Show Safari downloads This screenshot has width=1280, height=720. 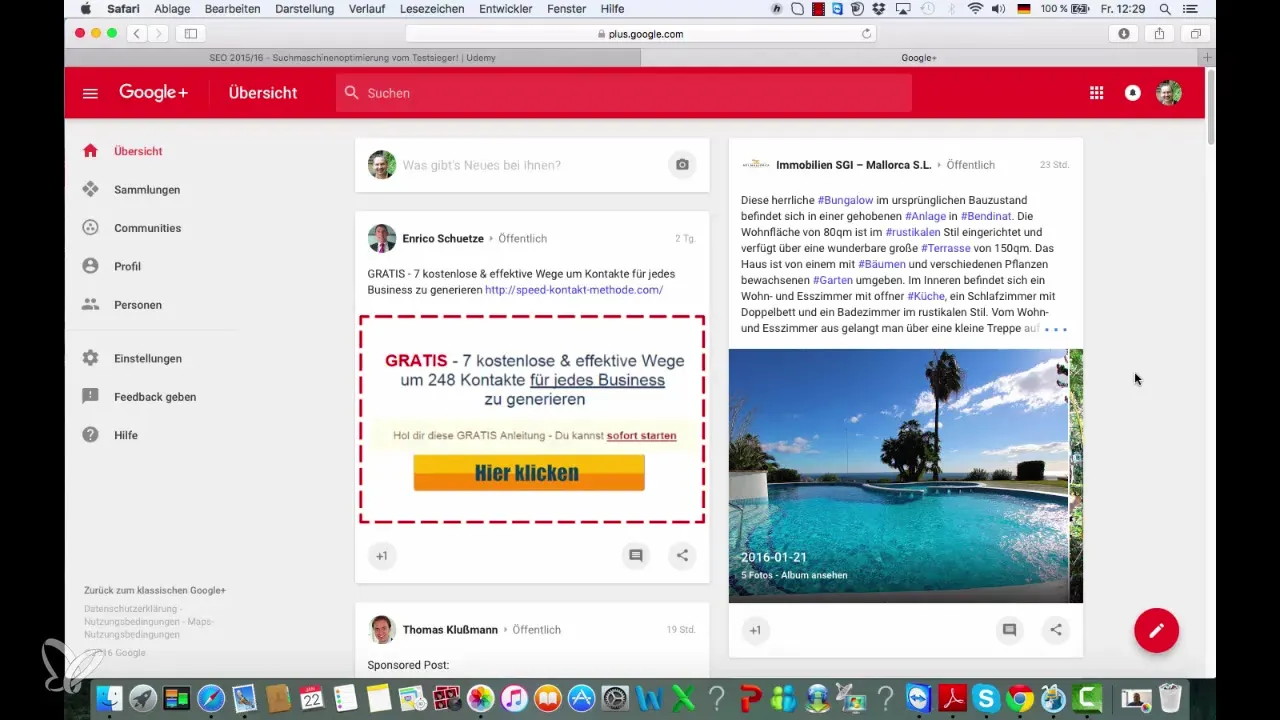(1124, 33)
